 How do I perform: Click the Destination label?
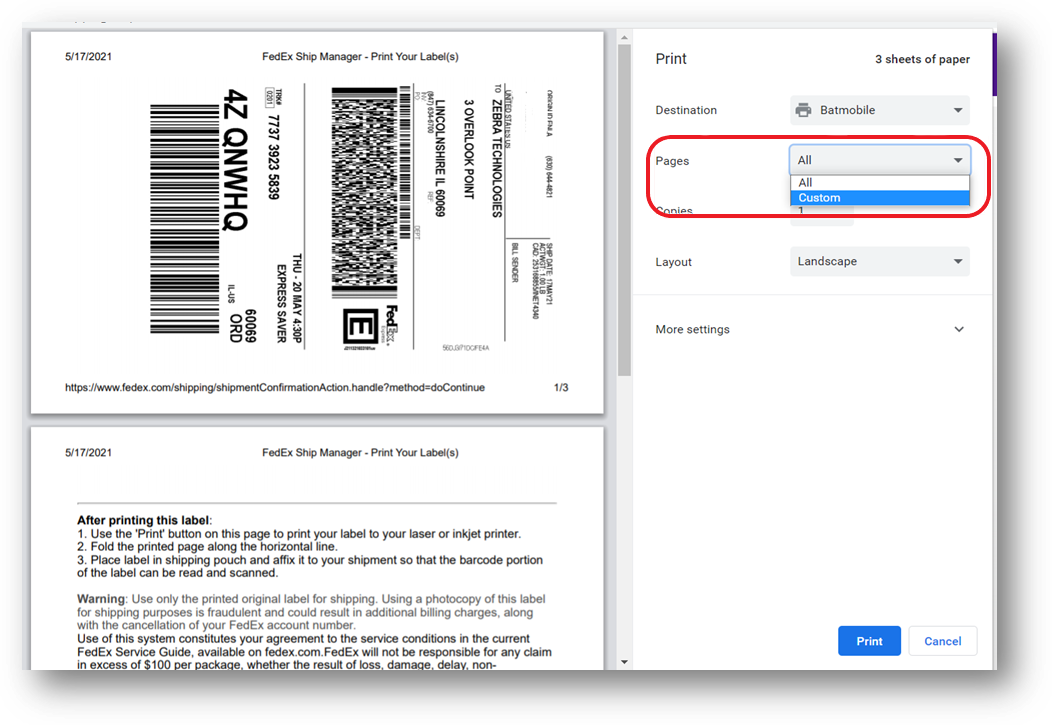pyautogui.click(x=686, y=110)
